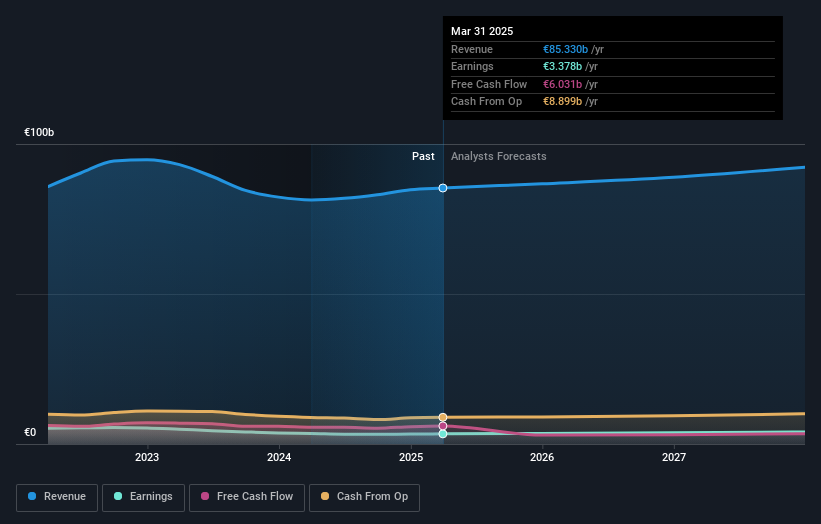This screenshot has height=524, width=821.
Task: Click the Earnings value €3.378b in tooltip
Action: pos(562,66)
